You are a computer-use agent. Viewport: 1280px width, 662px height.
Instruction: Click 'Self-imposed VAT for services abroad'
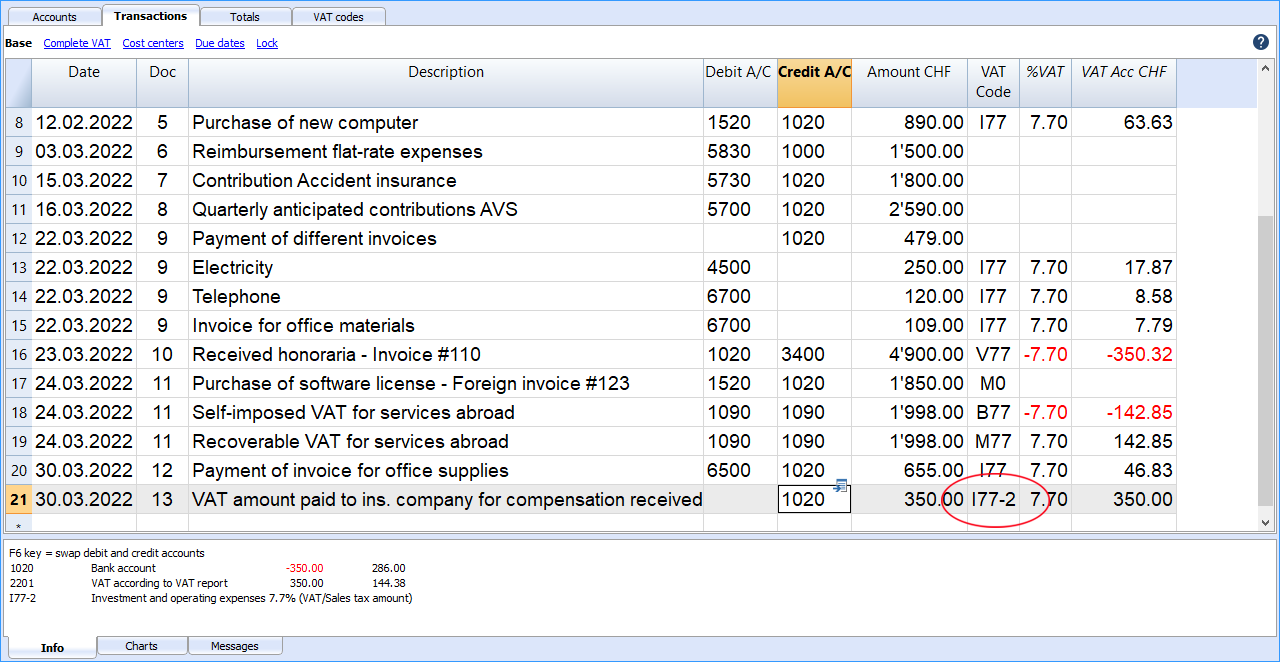click(446, 413)
